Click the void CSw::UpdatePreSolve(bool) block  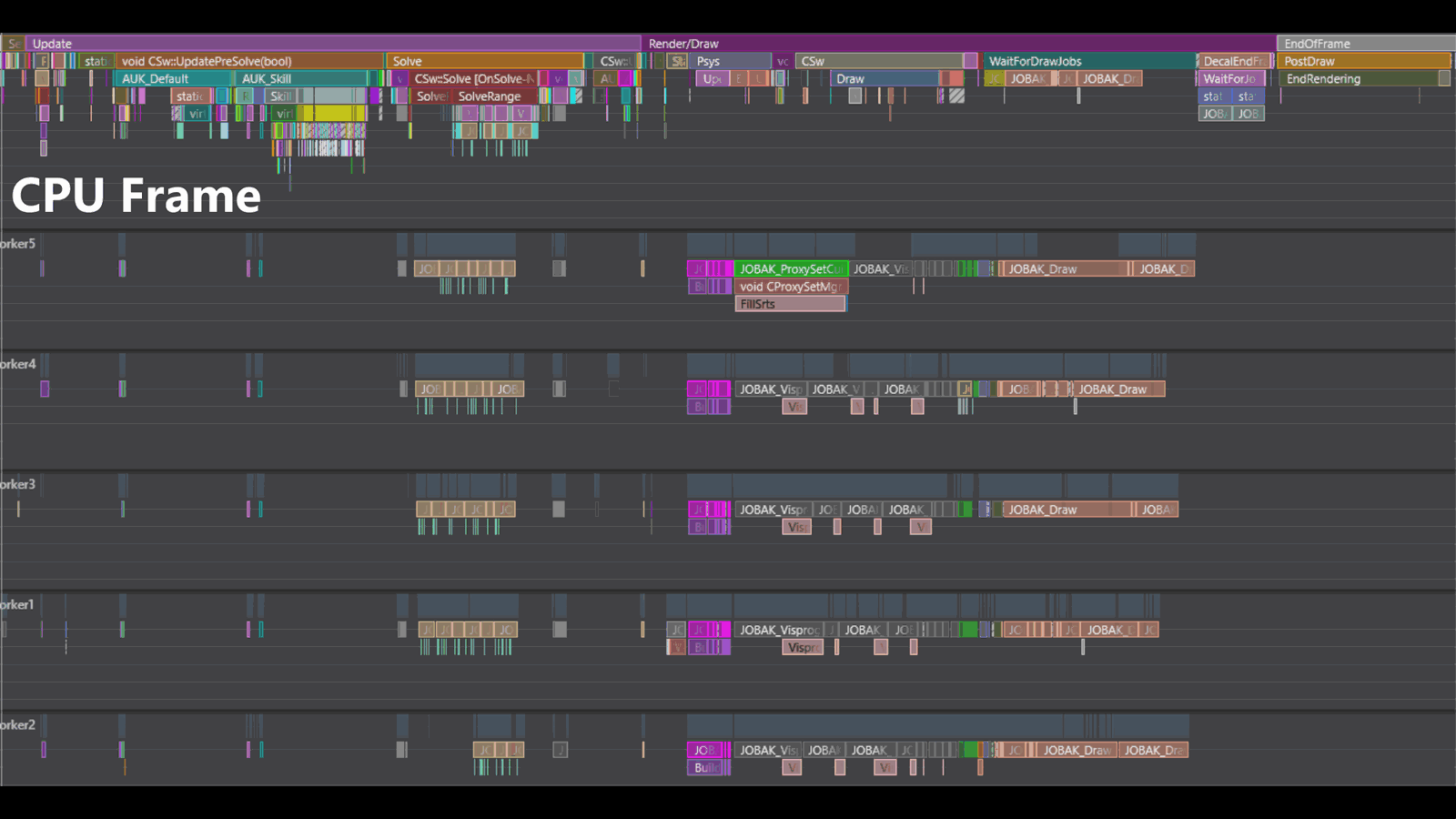249,61
